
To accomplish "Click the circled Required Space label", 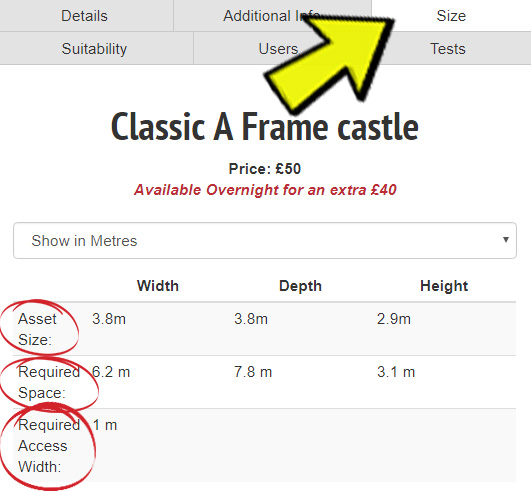I will click(49, 382).
